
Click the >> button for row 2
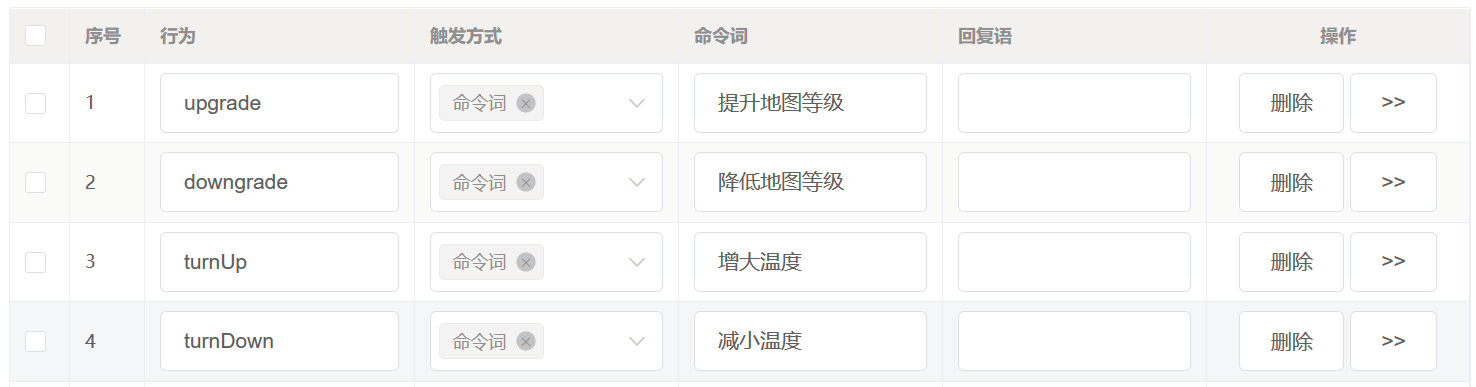tap(1393, 182)
